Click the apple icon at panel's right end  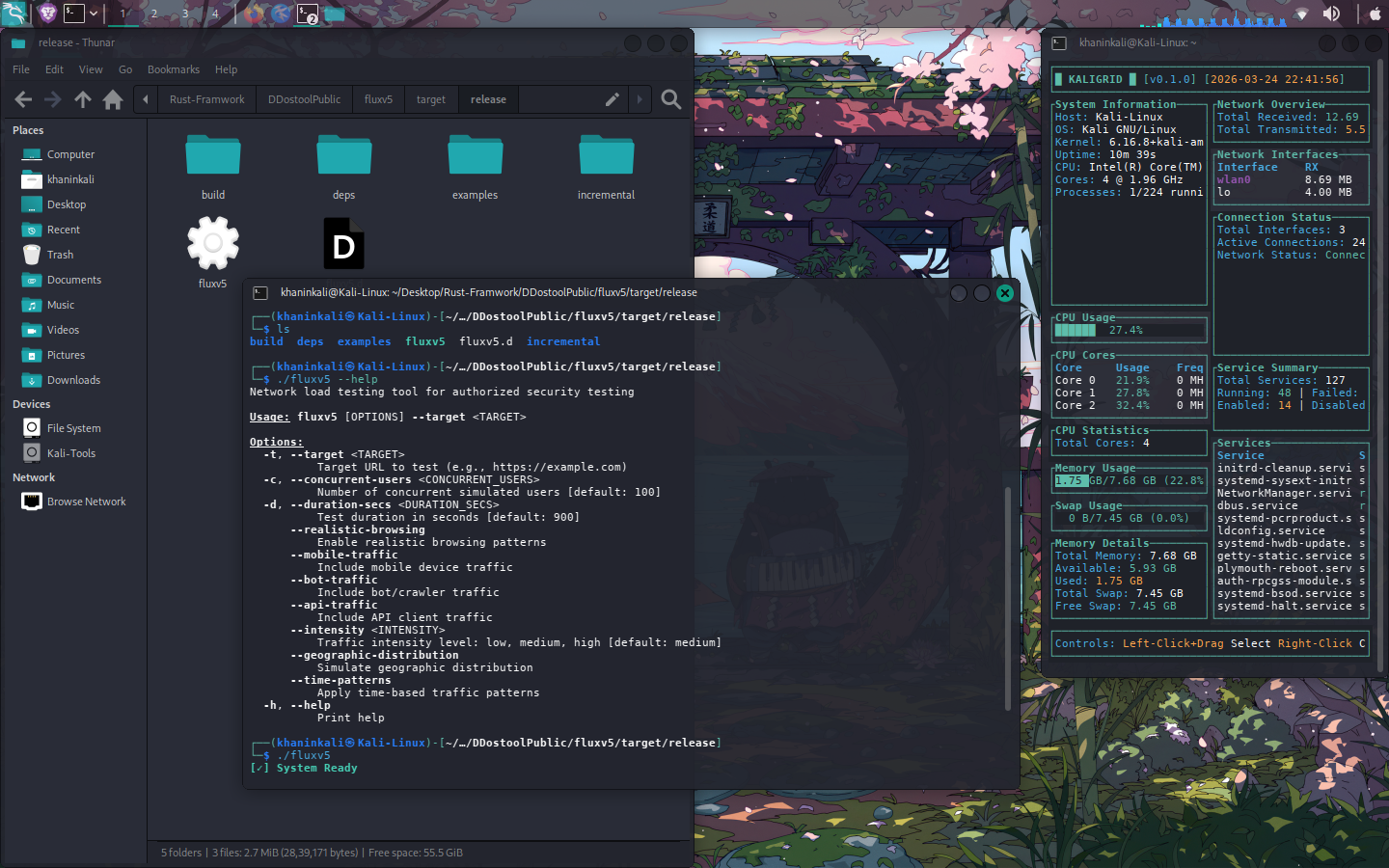click(1375, 14)
